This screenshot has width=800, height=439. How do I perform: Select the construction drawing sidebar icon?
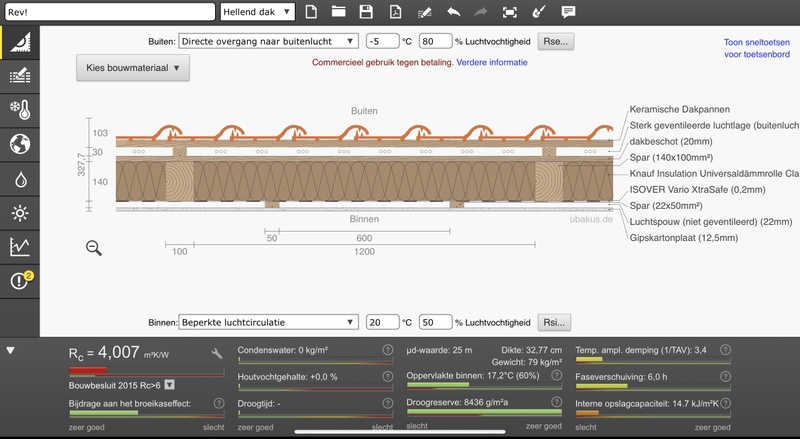tap(20, 42)
